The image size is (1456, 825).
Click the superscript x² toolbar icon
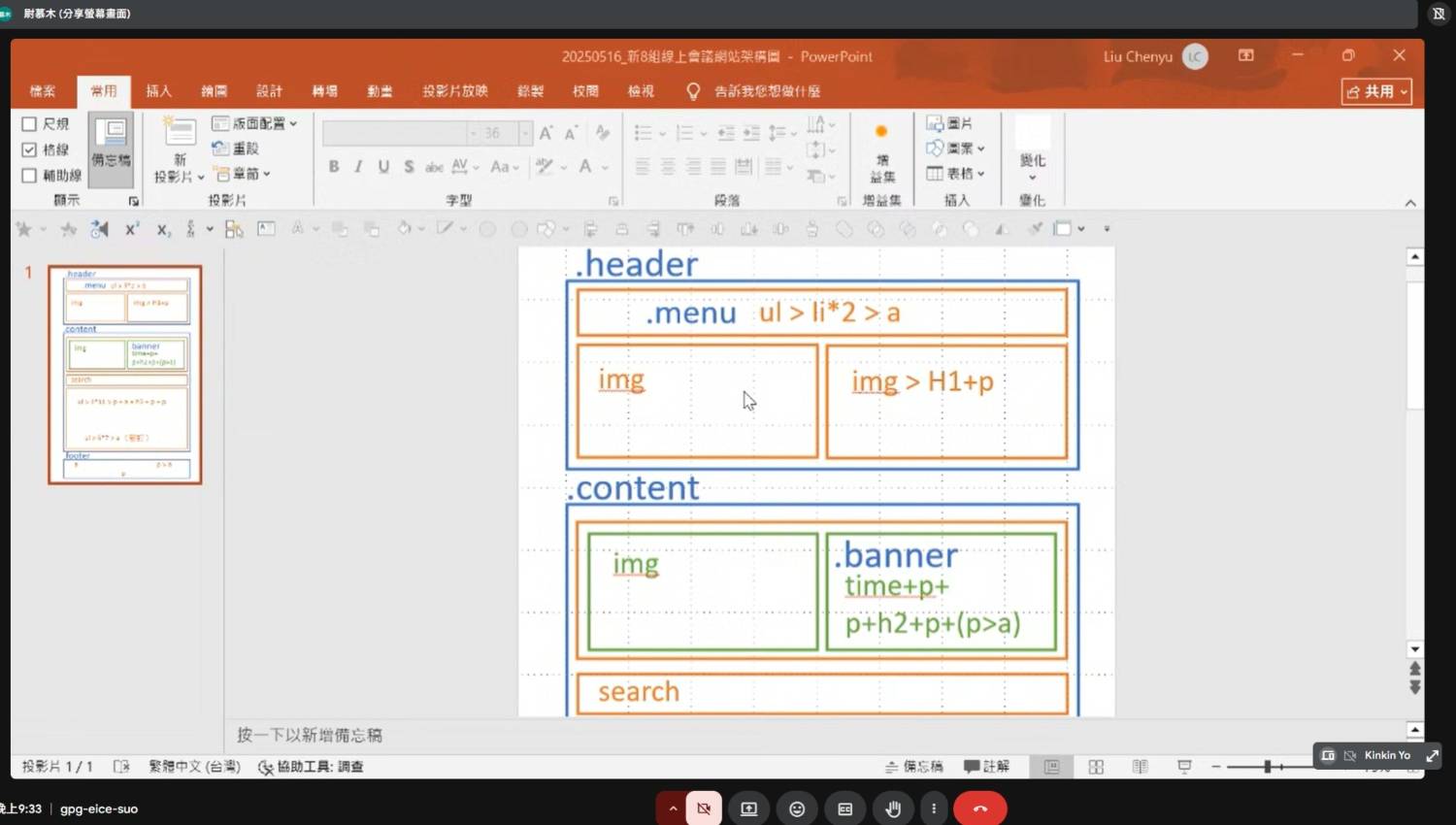[x=132, y=229]
